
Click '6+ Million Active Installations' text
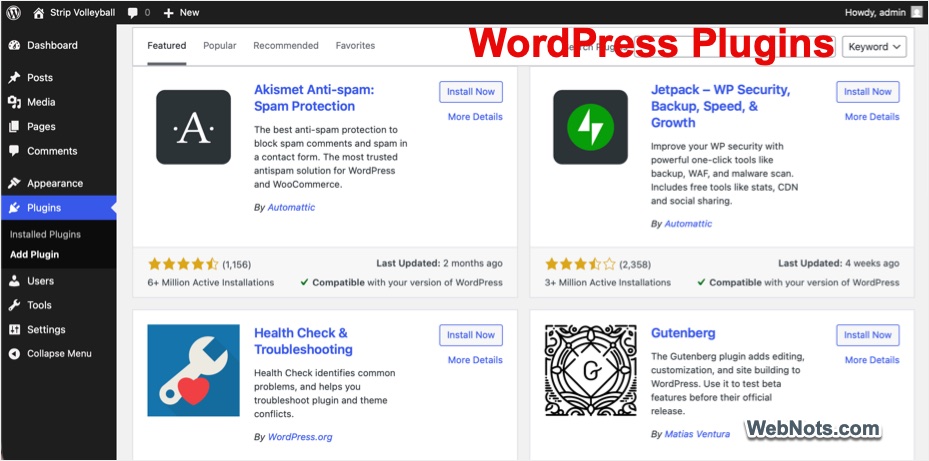pyautogui.click(x=211, y=283)
